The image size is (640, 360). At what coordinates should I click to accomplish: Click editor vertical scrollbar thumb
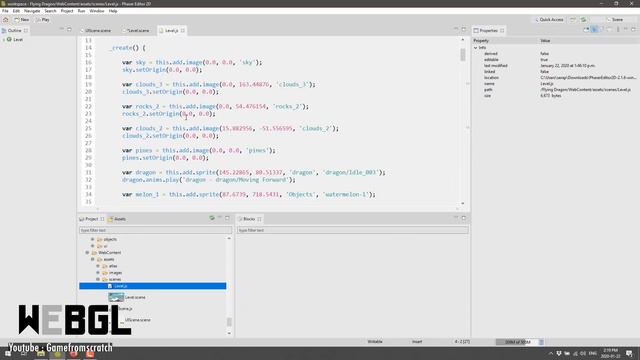coord(463,55)
